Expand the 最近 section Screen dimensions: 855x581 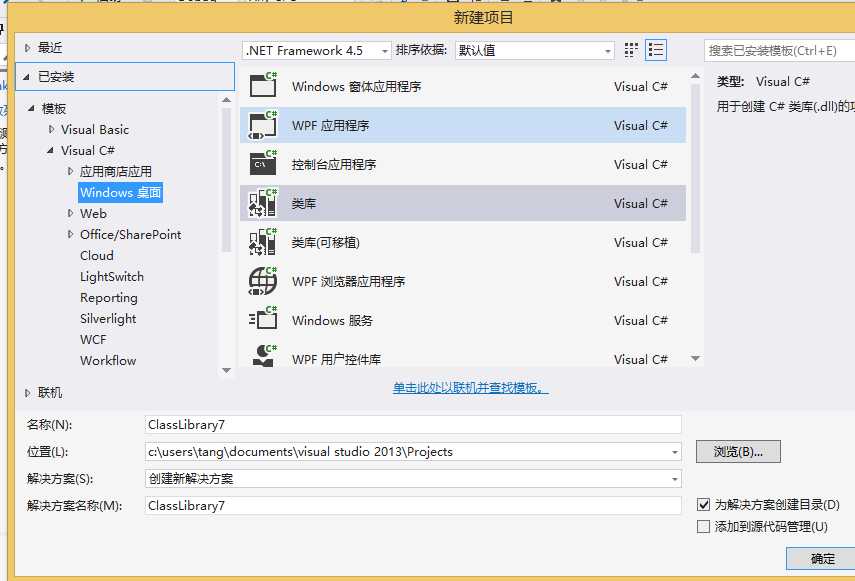point(27,48)
